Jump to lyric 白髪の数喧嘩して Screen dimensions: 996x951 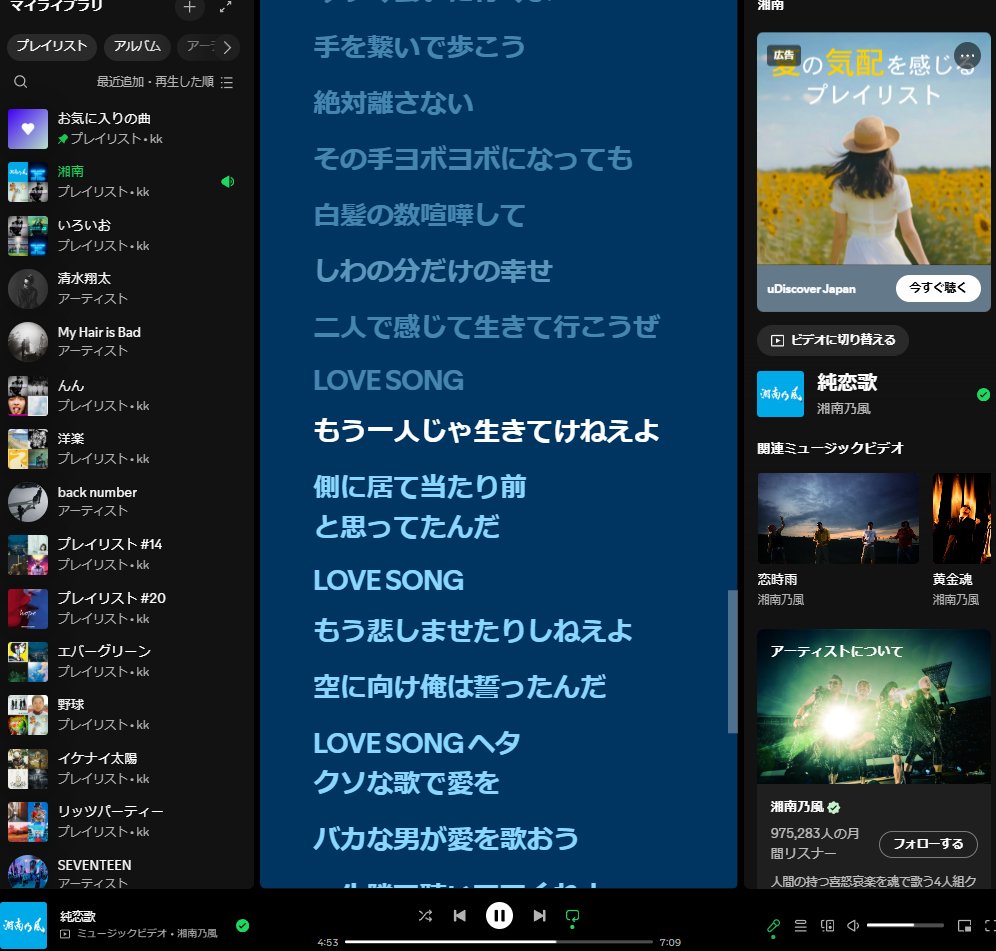click(x=419, y=215)
